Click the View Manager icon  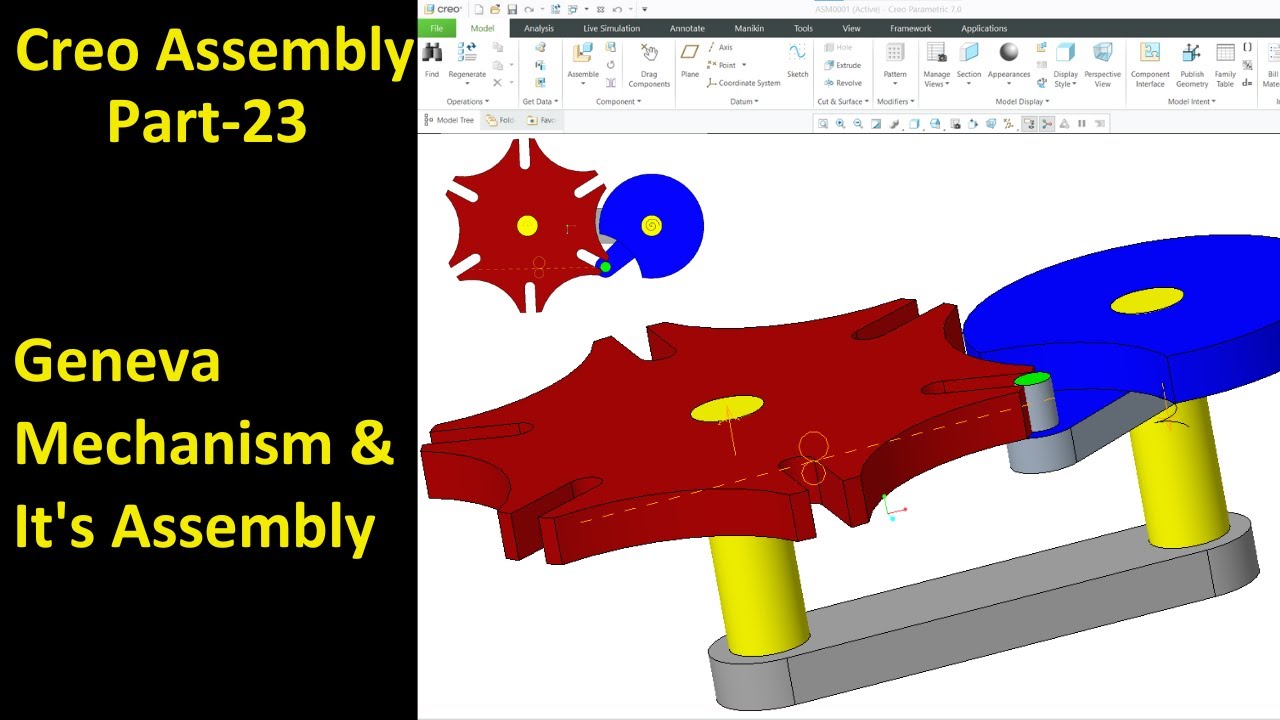956,124
